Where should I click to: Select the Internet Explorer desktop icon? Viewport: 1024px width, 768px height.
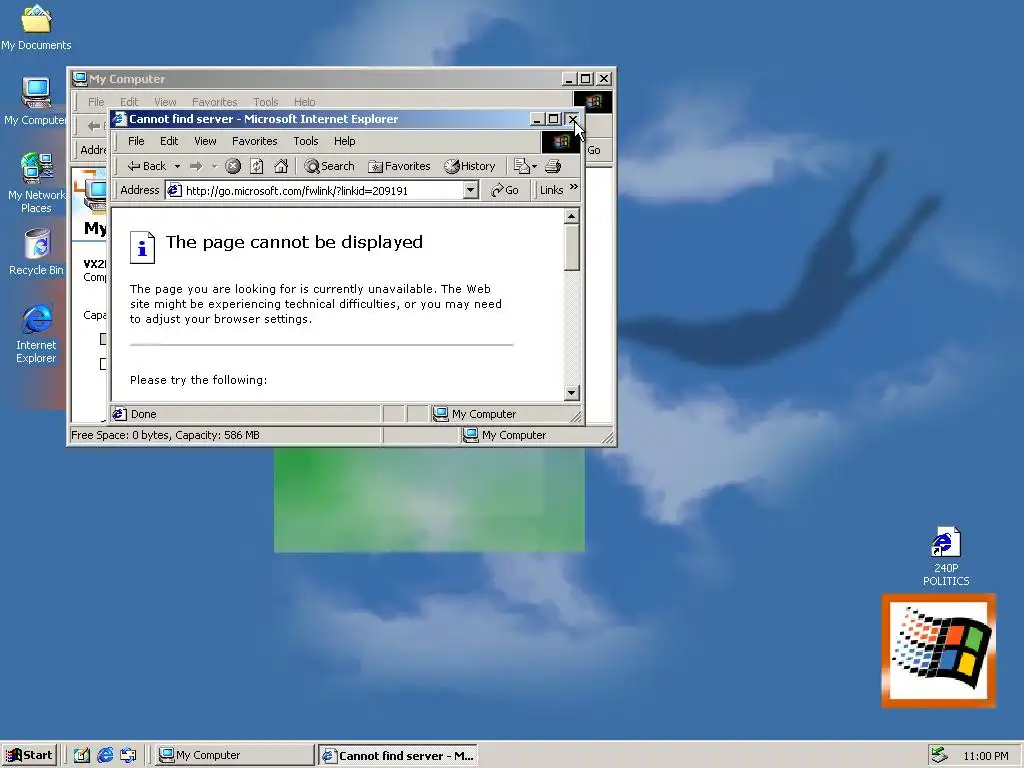(36, 334)
